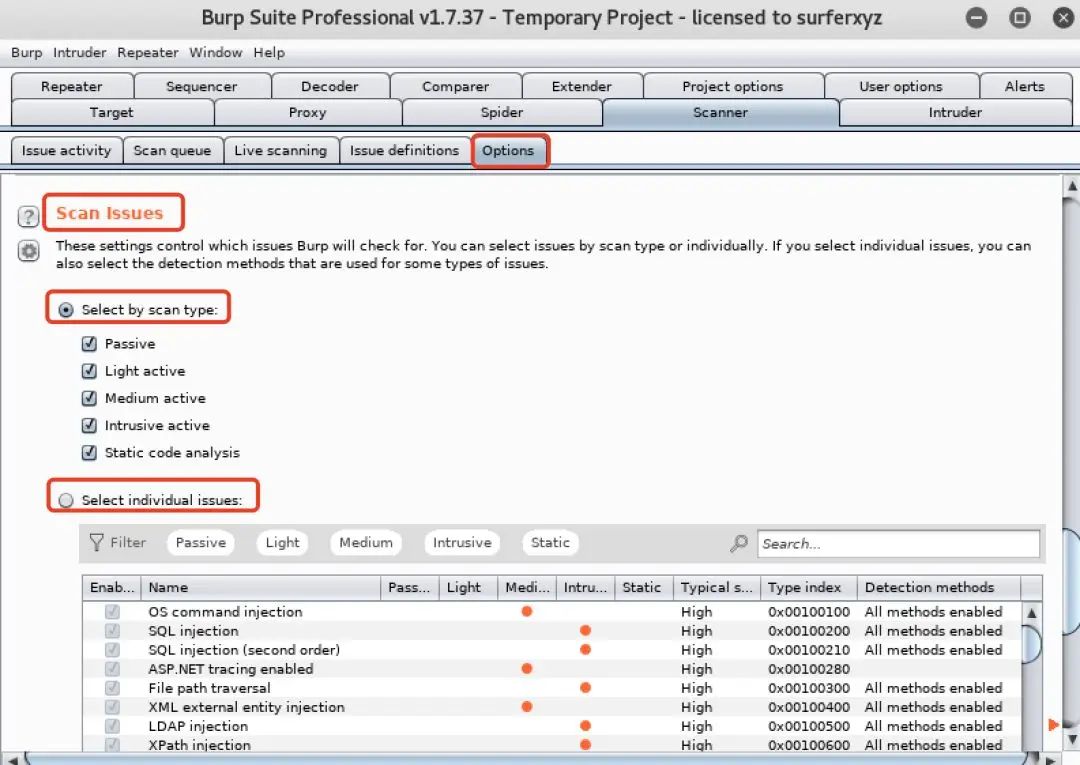This screenshot has width=1080, height=765.
Task: Click the main panel scrollbar down arrow
Action: click(x=1072, y=740)
